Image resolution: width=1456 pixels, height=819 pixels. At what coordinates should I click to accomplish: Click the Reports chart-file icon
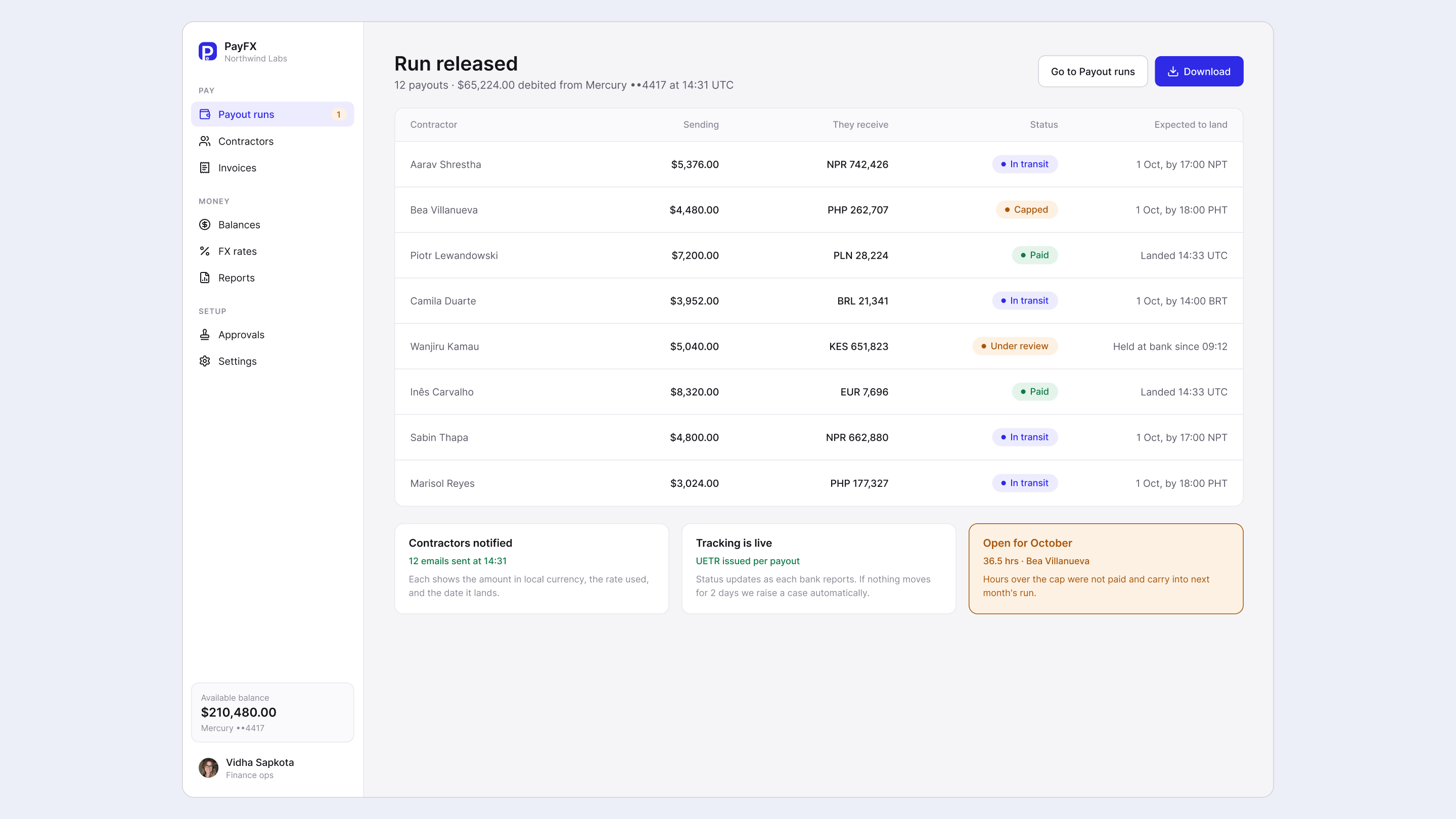(x=205, y=278)
